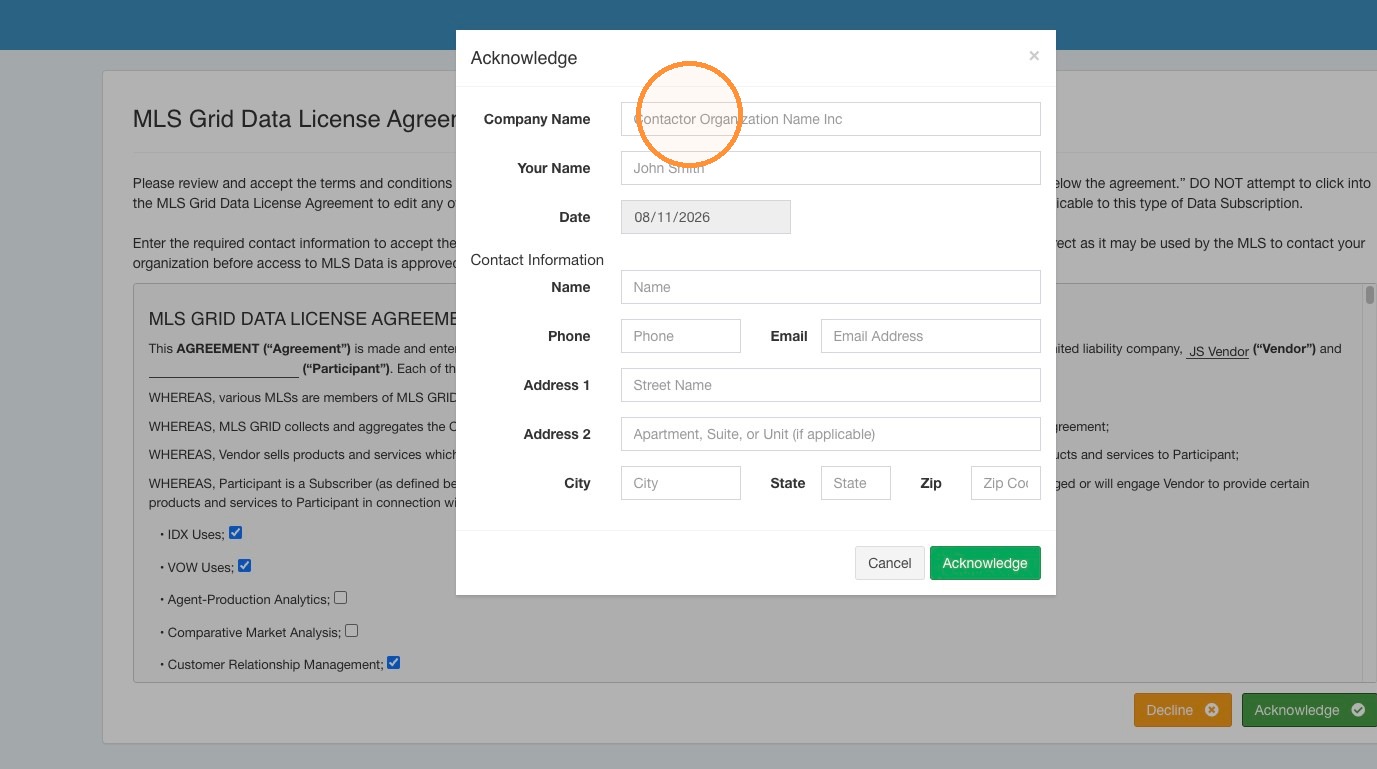Click the "Company Name" label
This screenshot has height=769, width=1377.
537,119
